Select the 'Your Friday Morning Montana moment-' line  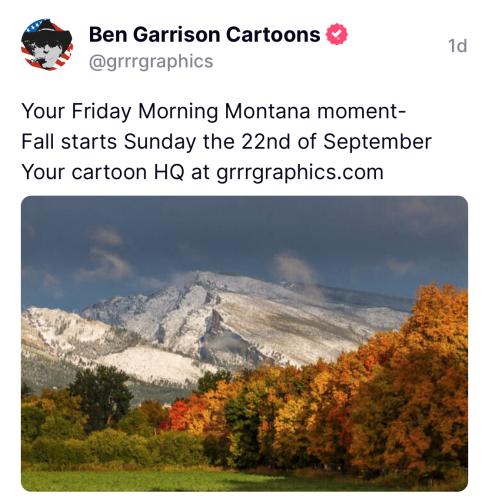[214, 111]
